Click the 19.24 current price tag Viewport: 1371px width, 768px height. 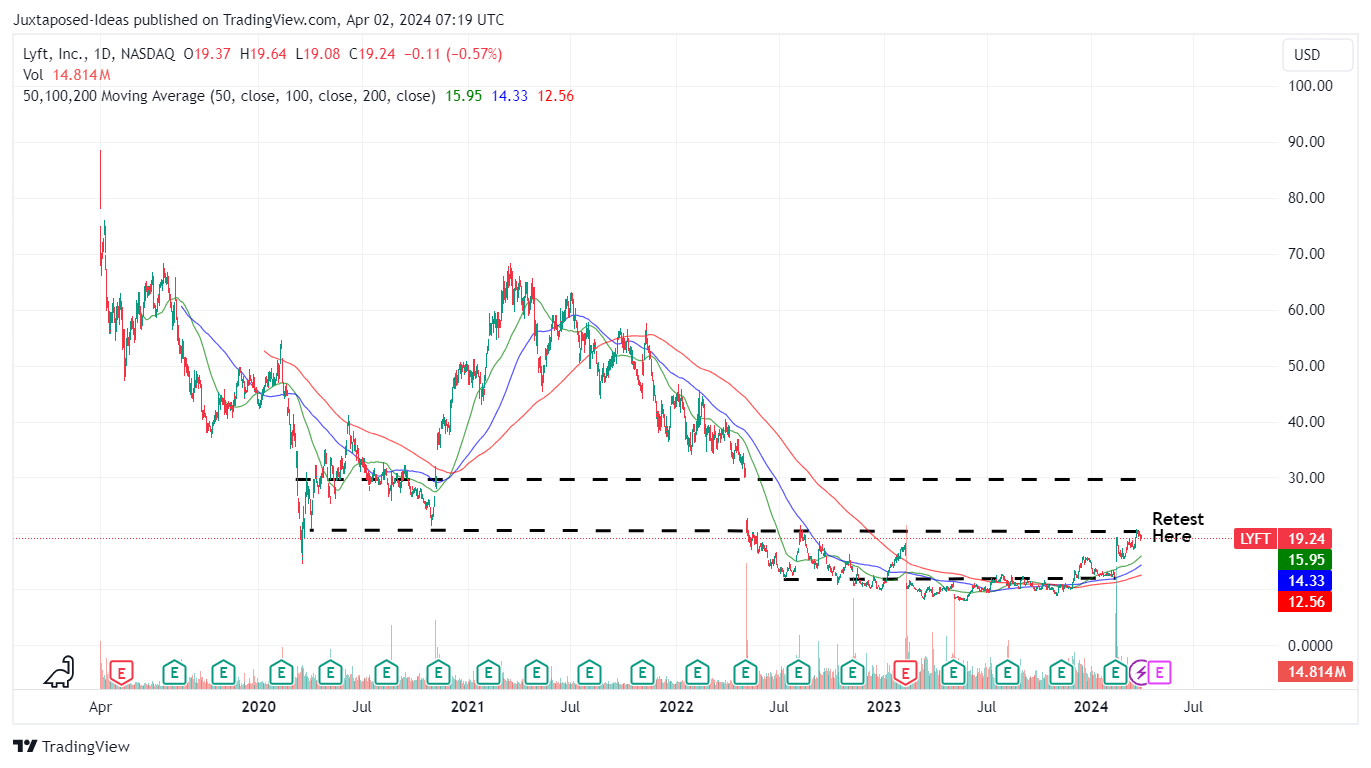click(1304, 538)
